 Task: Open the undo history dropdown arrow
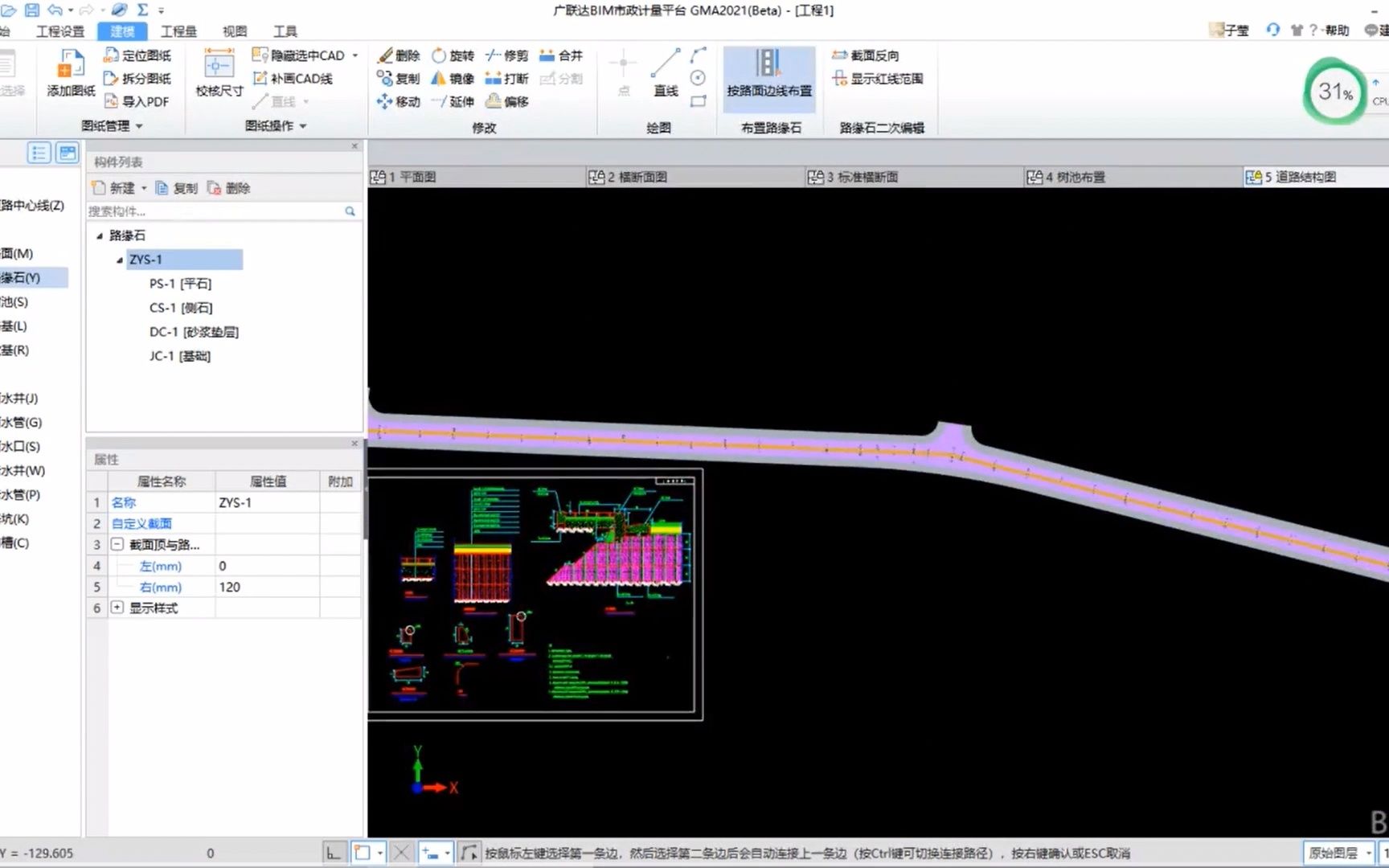pos(71,10)
